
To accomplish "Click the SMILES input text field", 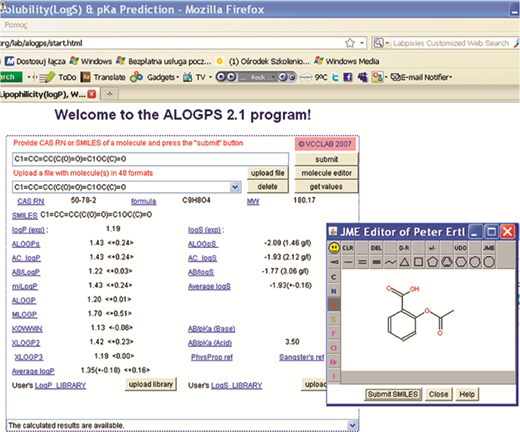I will pyautogui.click(x=150, y=159).
